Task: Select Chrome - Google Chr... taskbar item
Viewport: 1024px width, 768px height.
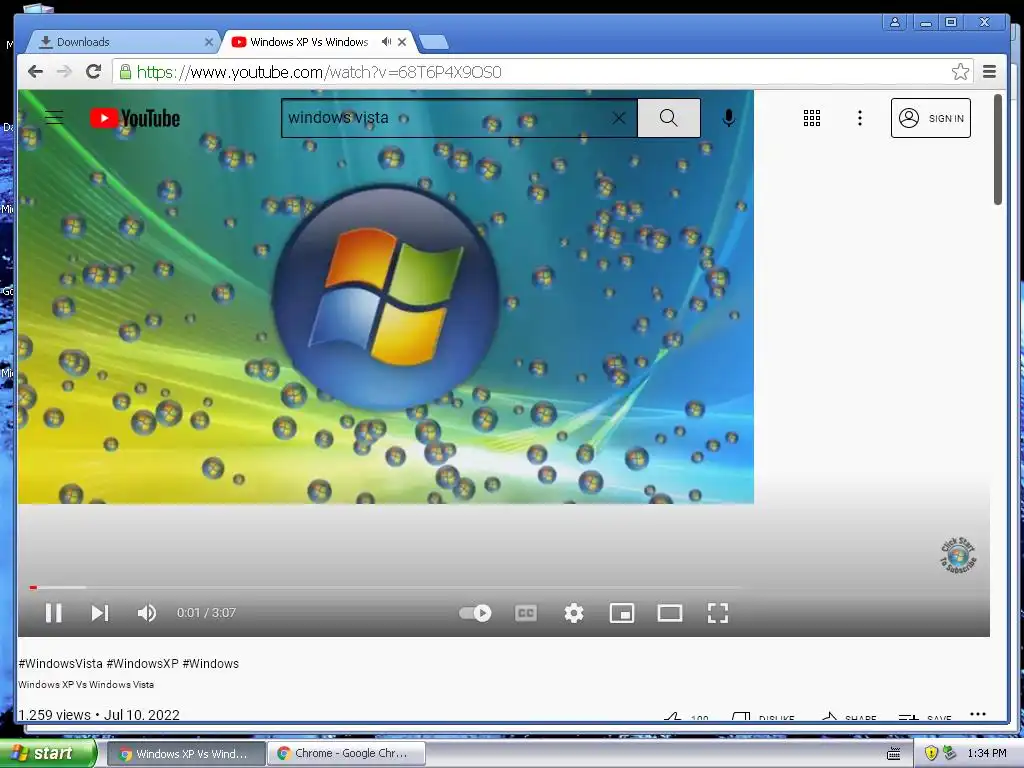Action: click(x=347, y=754)
